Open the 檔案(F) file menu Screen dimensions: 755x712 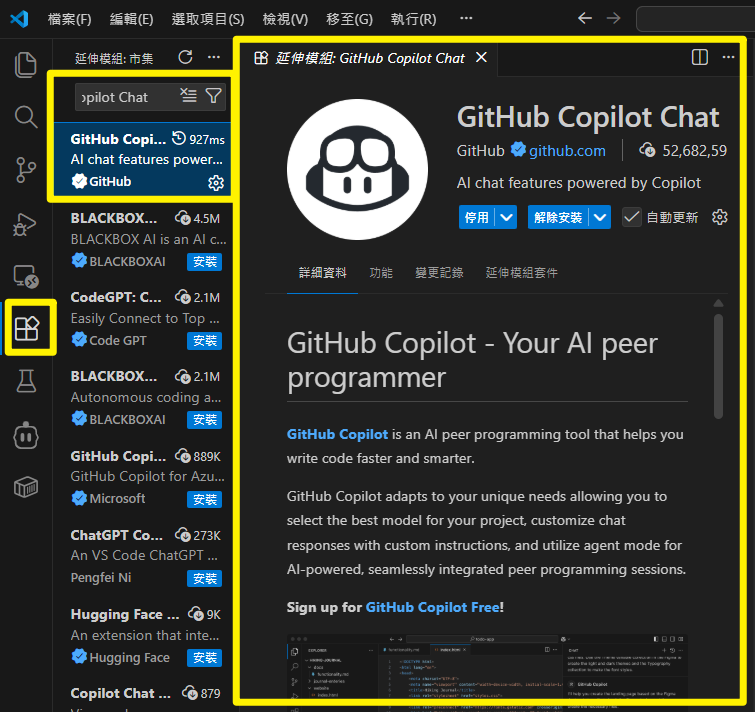pyautogui.click(x=69, y=19)
